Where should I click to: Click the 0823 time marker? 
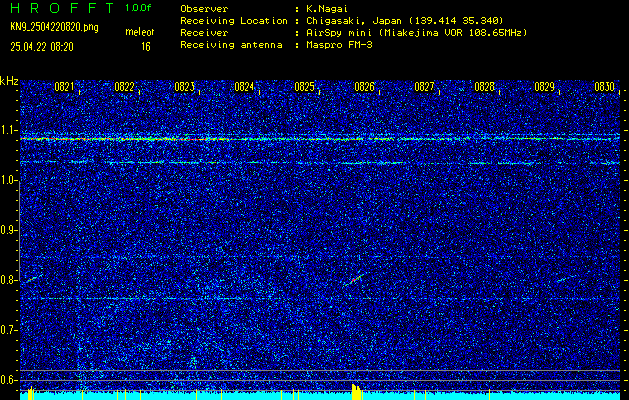click(185, 87)
